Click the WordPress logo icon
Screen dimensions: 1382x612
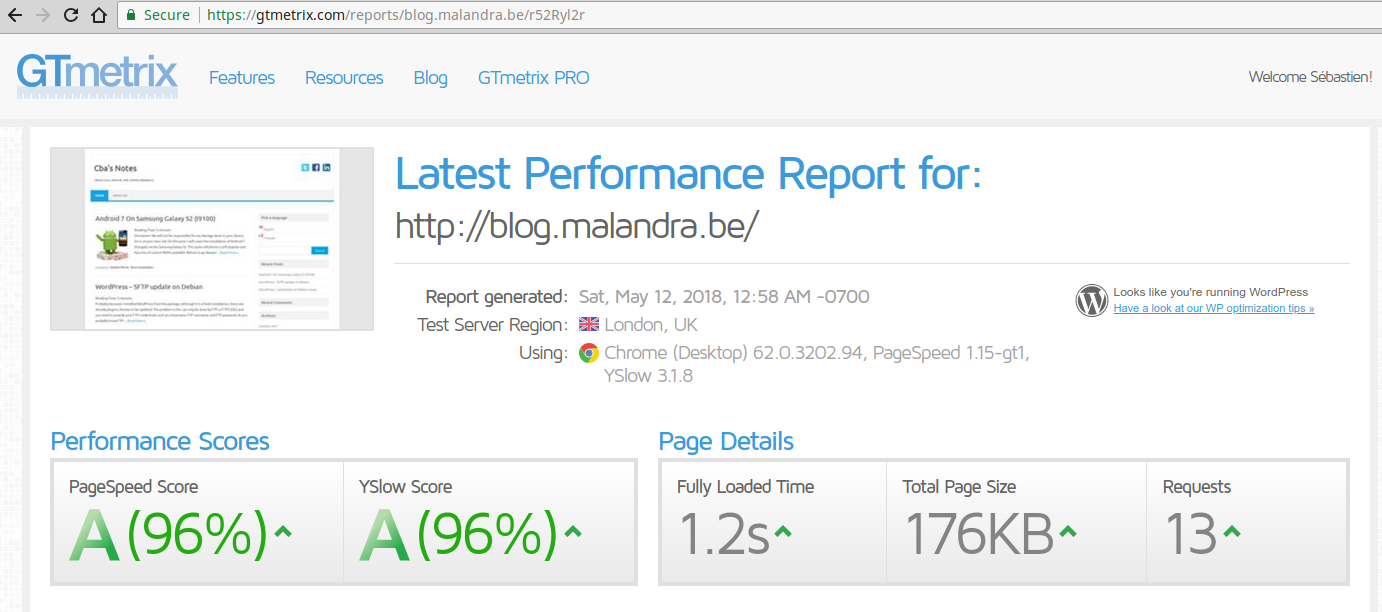pos(1091,300)
